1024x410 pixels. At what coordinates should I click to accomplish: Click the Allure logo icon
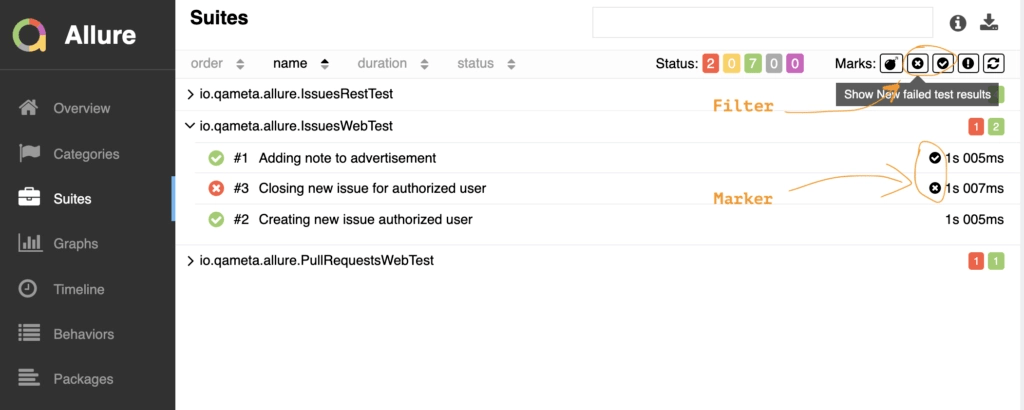coord(30,36)
